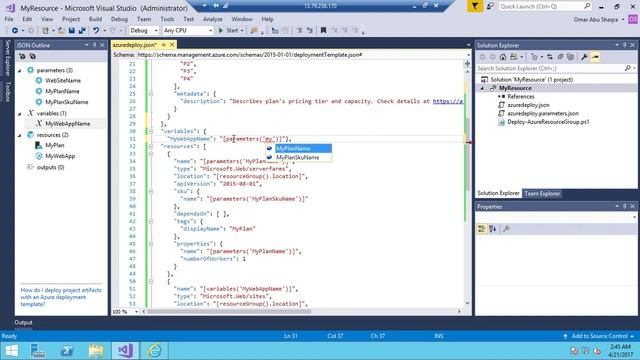Click the Save icon in the toolbar
This screenshot has height=360, width=640.
(72, 31)
